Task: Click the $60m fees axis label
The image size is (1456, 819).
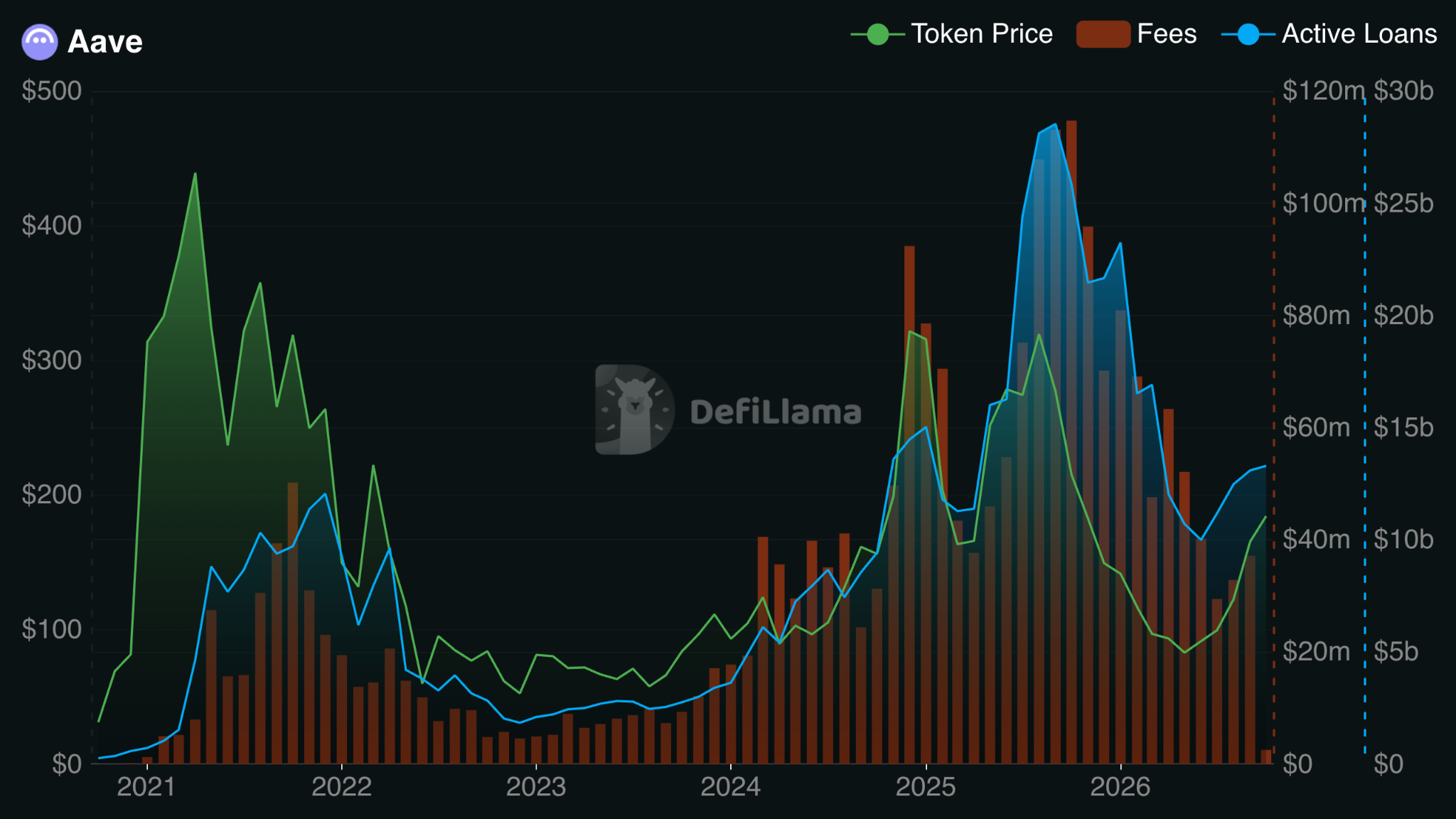Action: coord(1317,427)
